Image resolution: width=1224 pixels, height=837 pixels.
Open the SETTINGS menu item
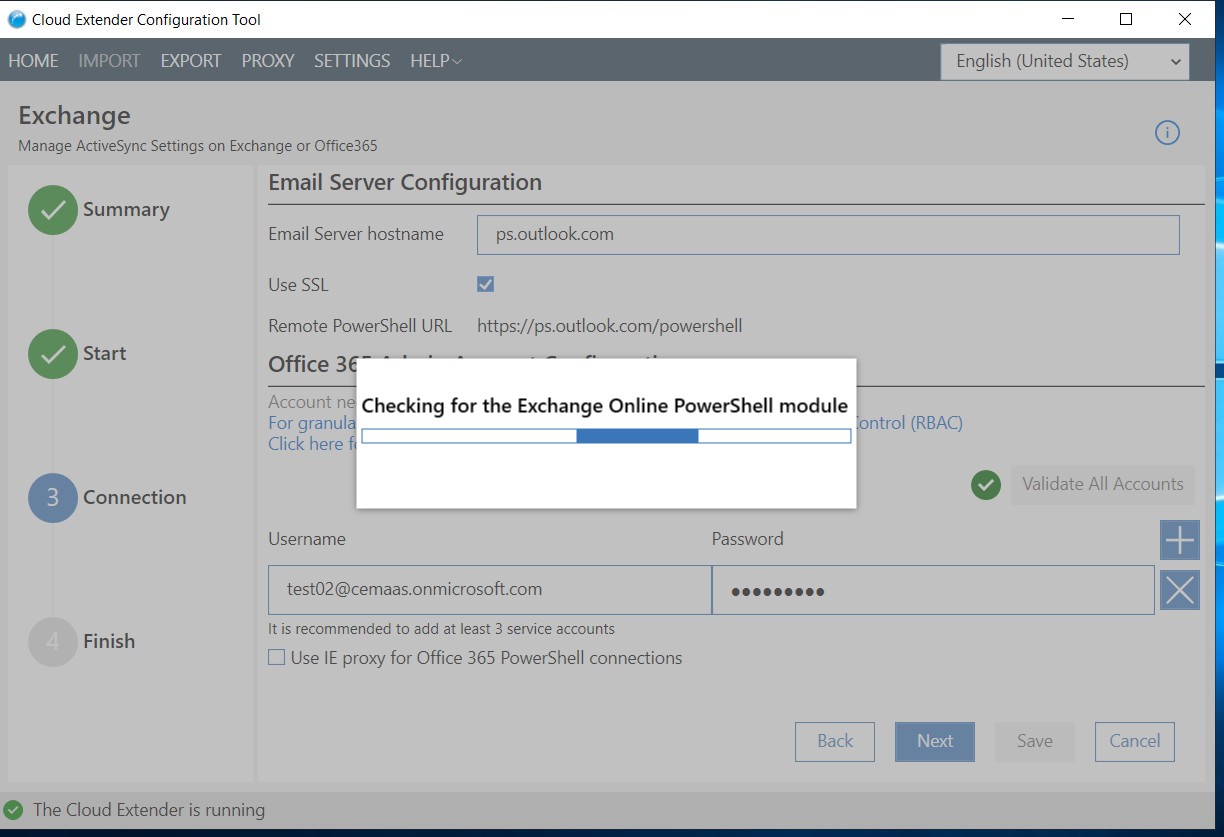point(351,61)
